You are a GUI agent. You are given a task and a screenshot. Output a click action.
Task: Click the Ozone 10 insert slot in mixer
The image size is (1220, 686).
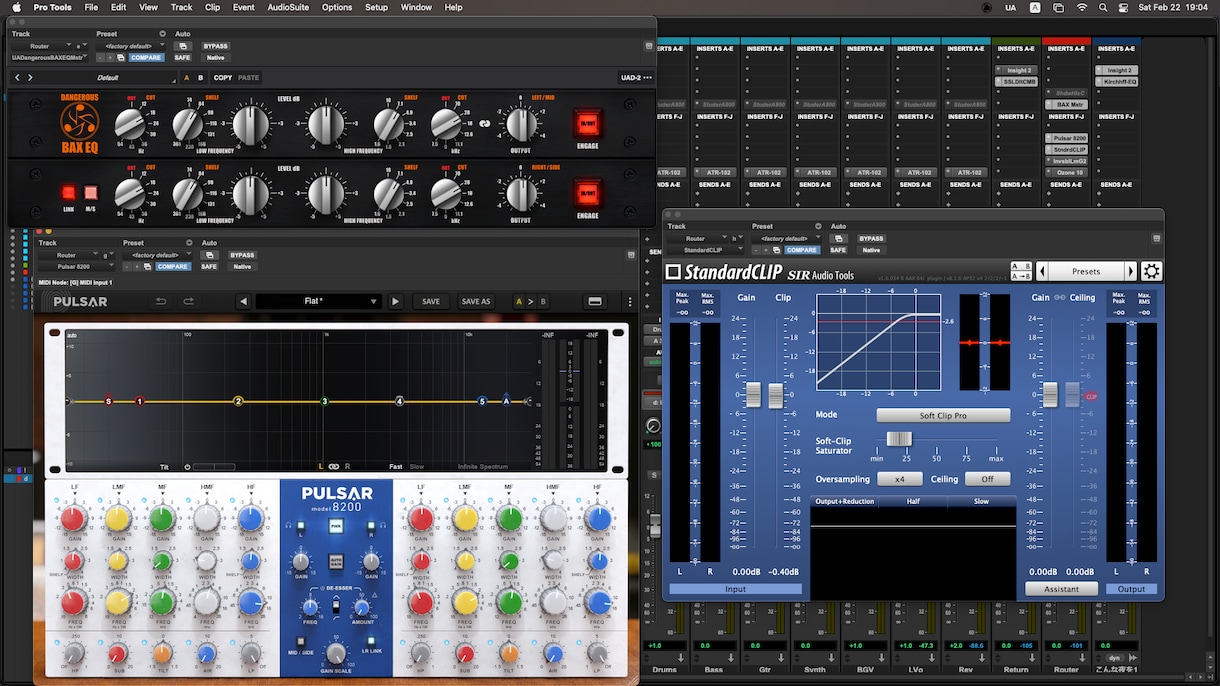[1066, 171]
